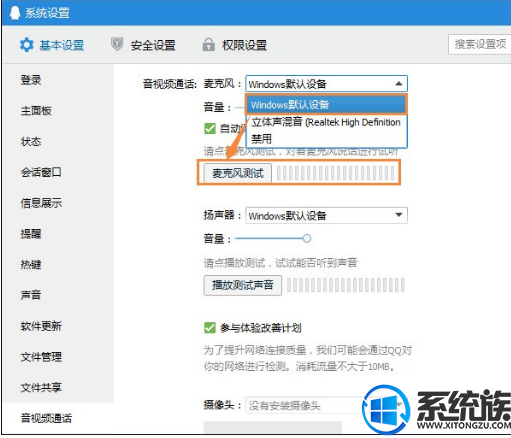This screenshot has height=438, width=511.
Task: Click the gear icon for 基本设置
Action: (27, 45)
